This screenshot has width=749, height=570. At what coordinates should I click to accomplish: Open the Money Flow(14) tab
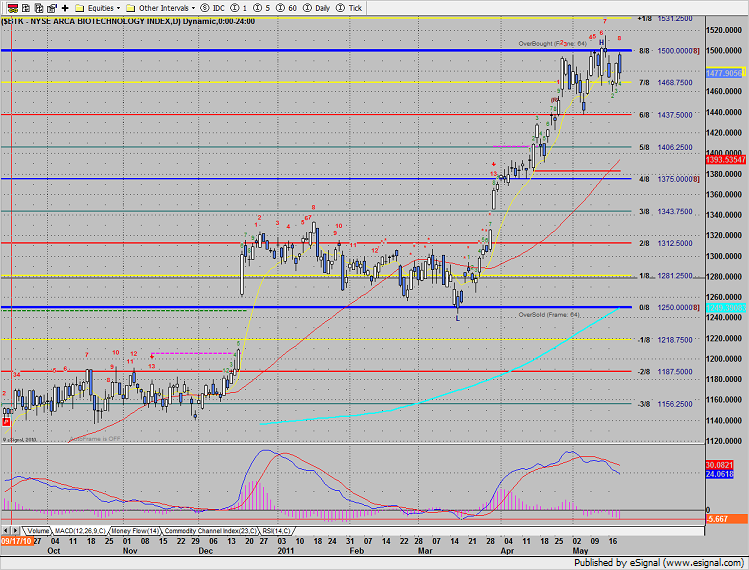coord(135,531)
